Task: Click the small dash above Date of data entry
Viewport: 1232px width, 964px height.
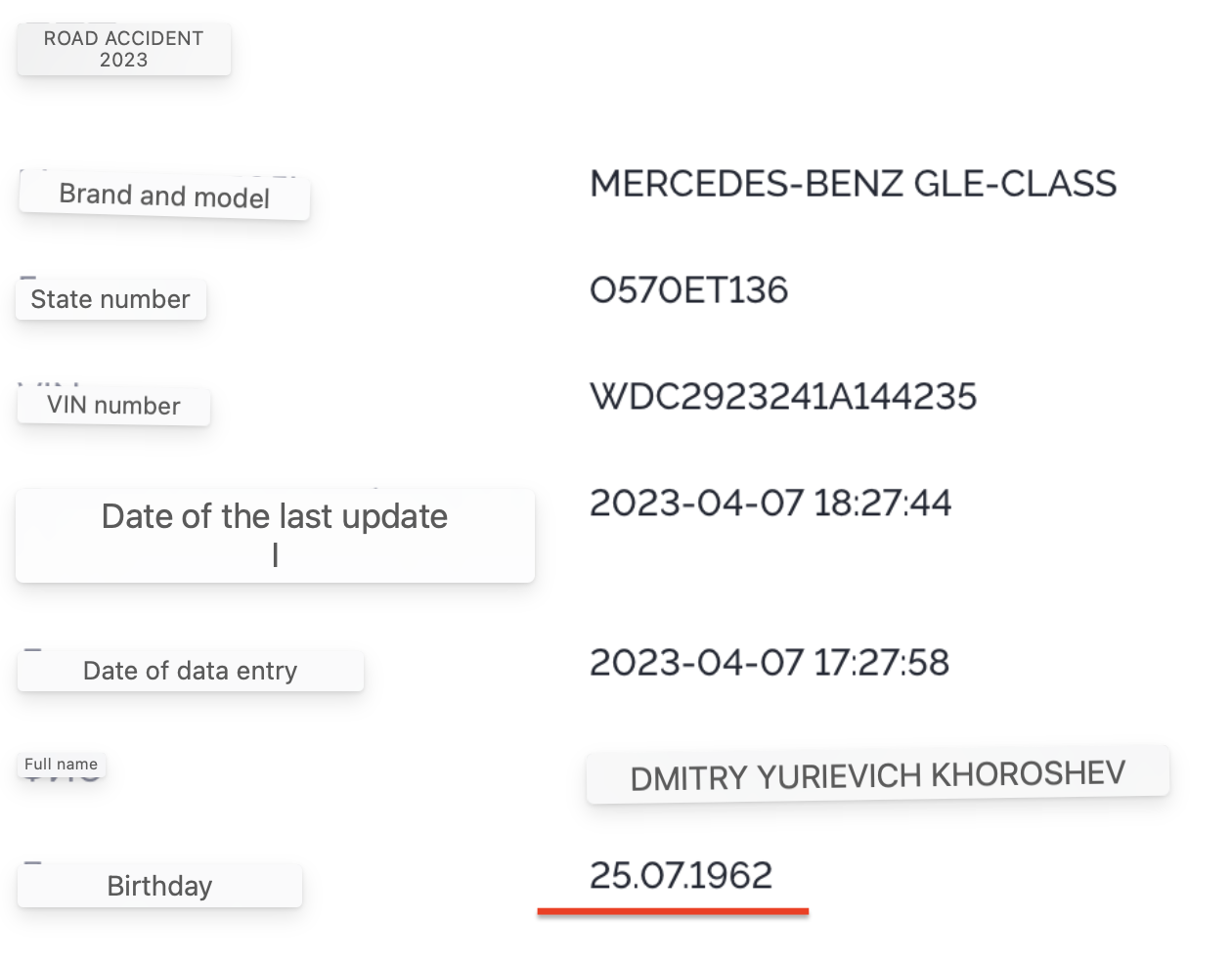Action: [33, 650]
